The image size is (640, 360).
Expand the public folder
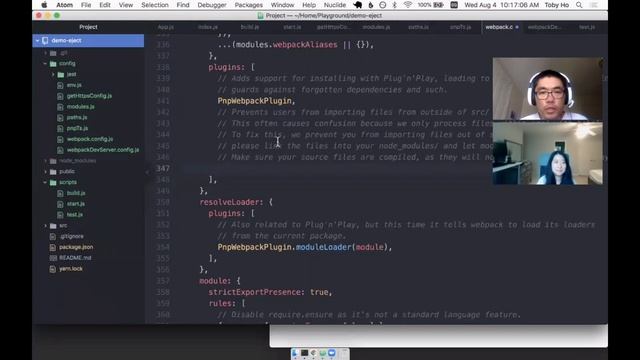pos(45,171)
